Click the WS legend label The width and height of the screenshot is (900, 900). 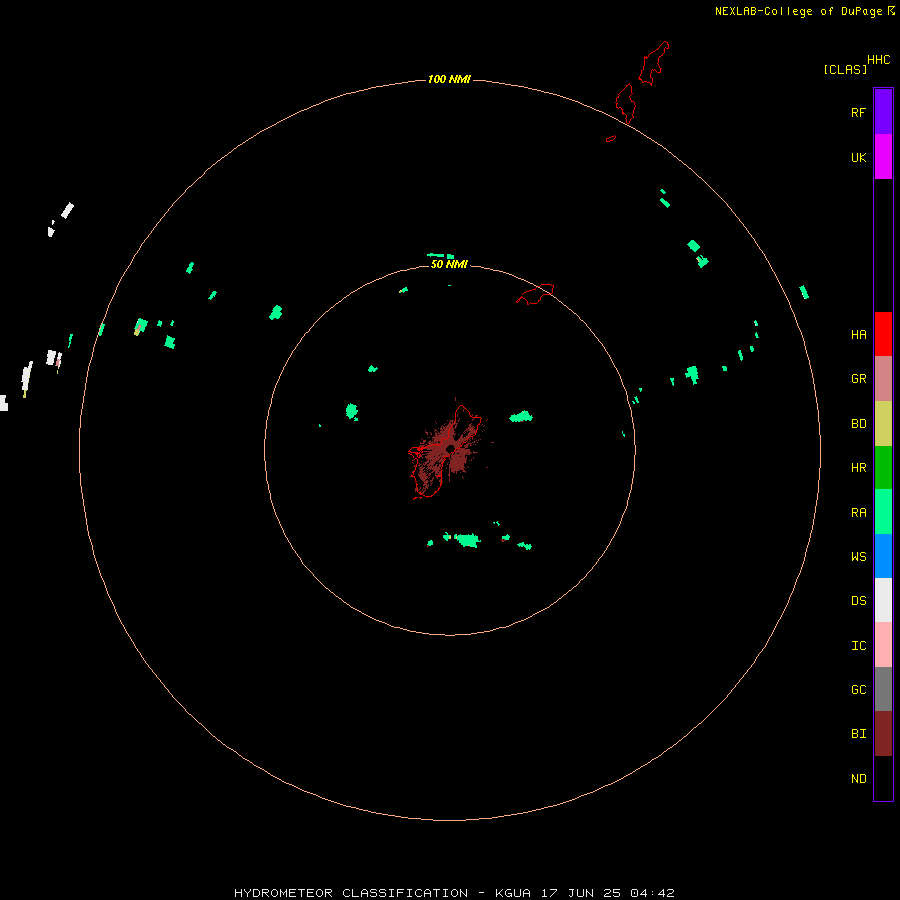pos(858,556)
